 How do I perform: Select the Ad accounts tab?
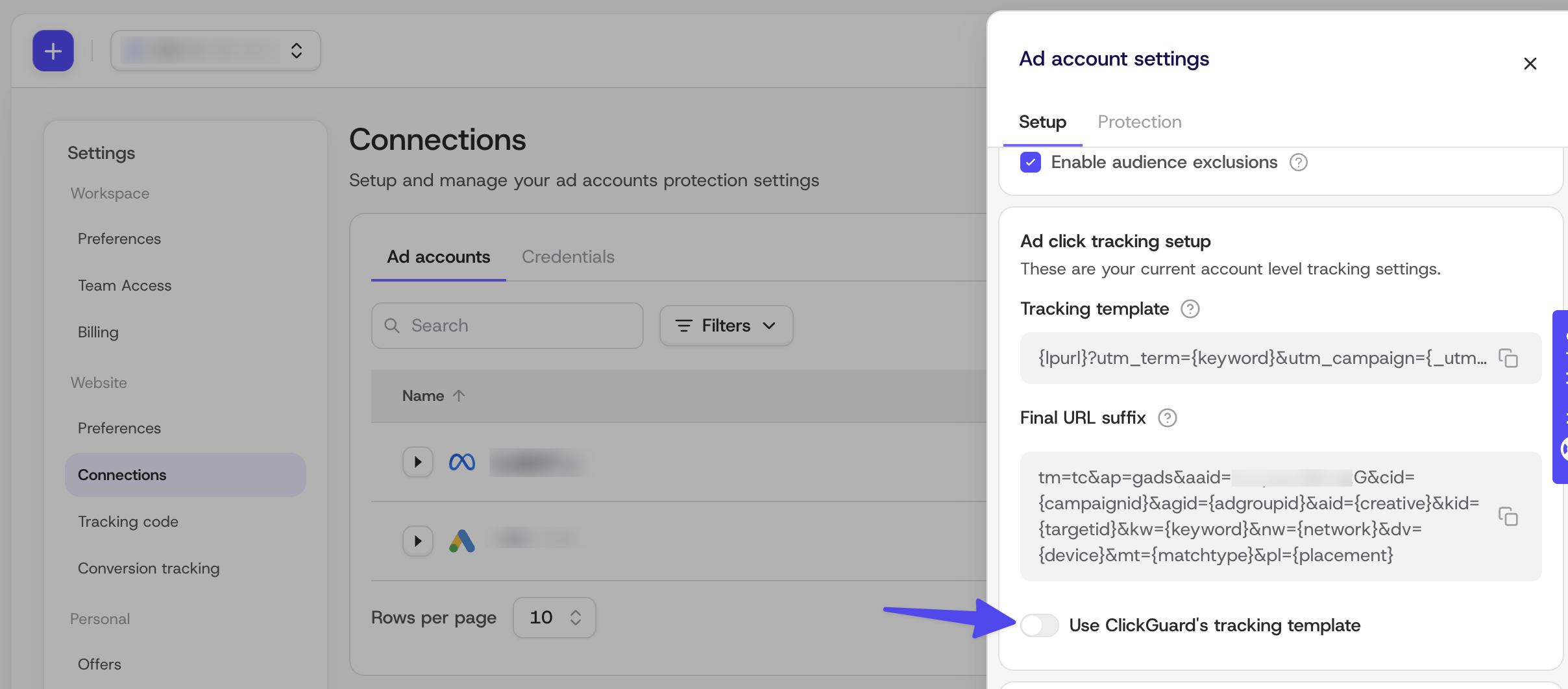coord(439,257)
